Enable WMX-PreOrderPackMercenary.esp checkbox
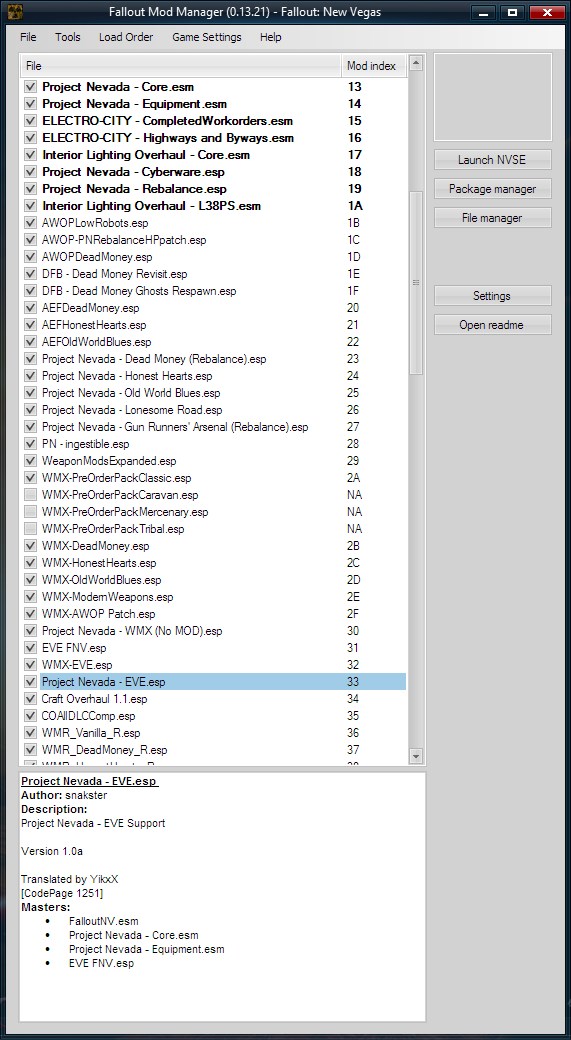The image size is (571, 1040). (30, 512)
